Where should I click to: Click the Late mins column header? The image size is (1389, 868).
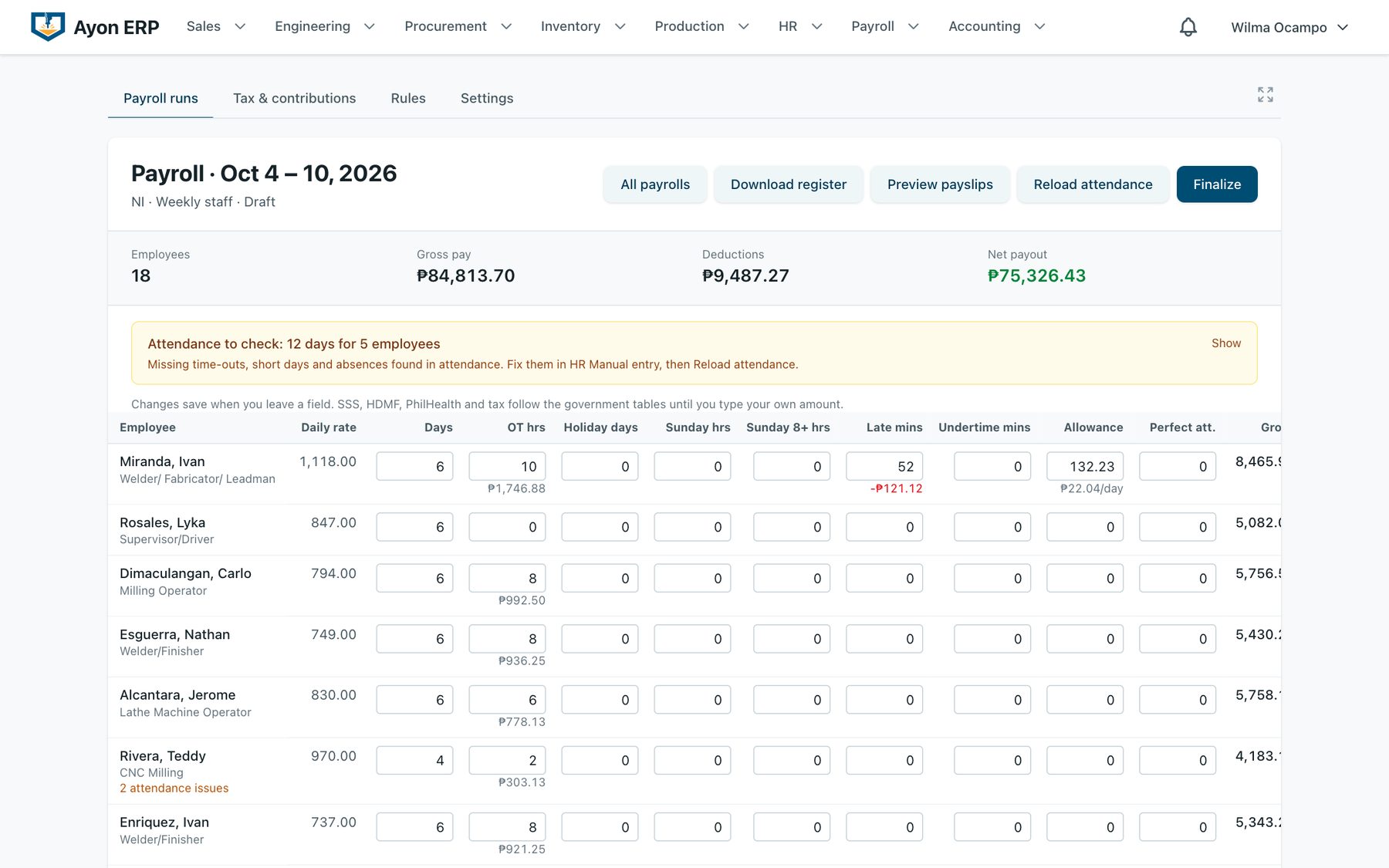[894, 427]
